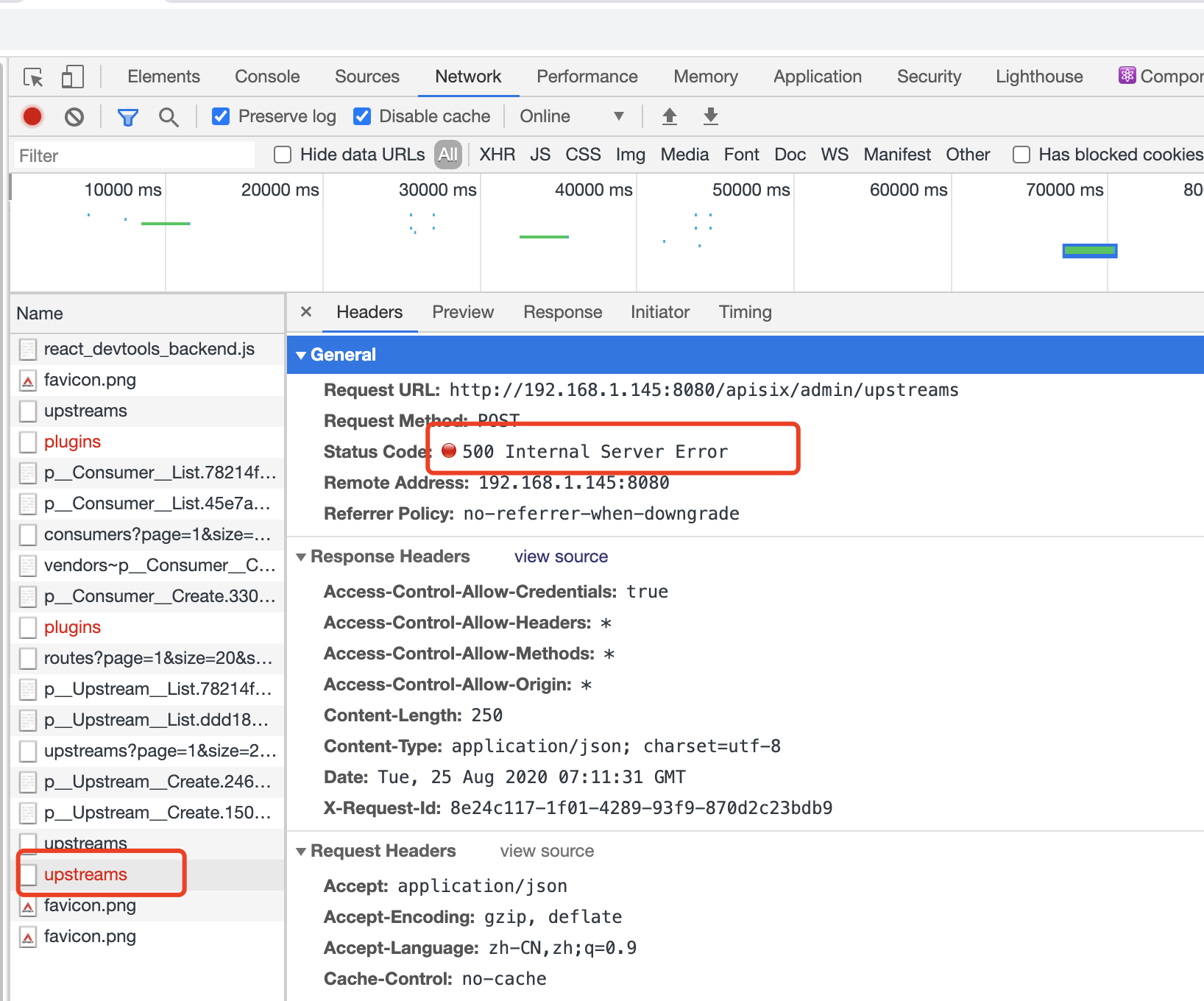The height and width of the screenshot is (1001, 1204).
Task: Show the Initiator tab of request
Action: coord(660,312)
